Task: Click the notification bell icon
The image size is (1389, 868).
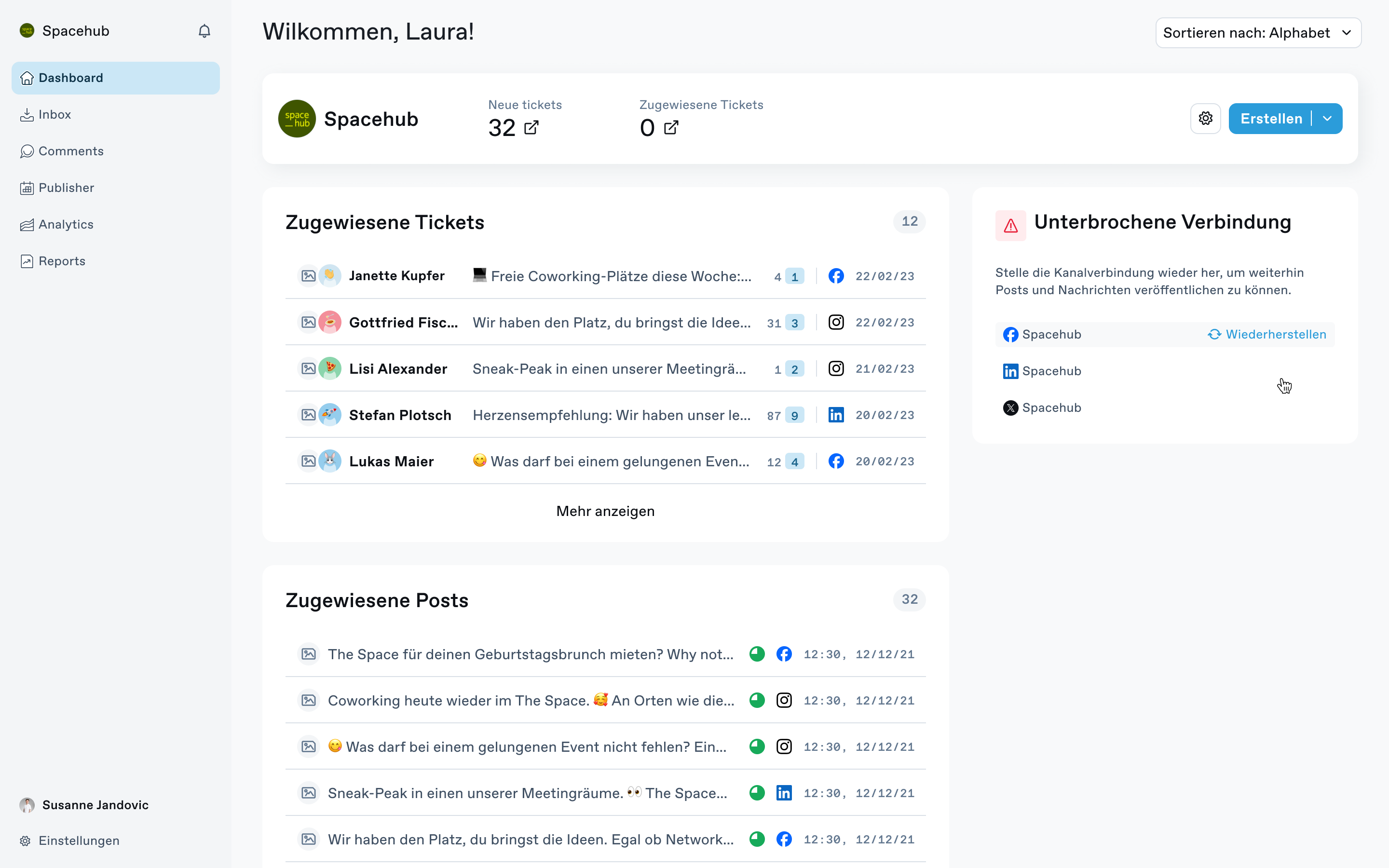Action: pyautogui.click(x=204, y=31)
